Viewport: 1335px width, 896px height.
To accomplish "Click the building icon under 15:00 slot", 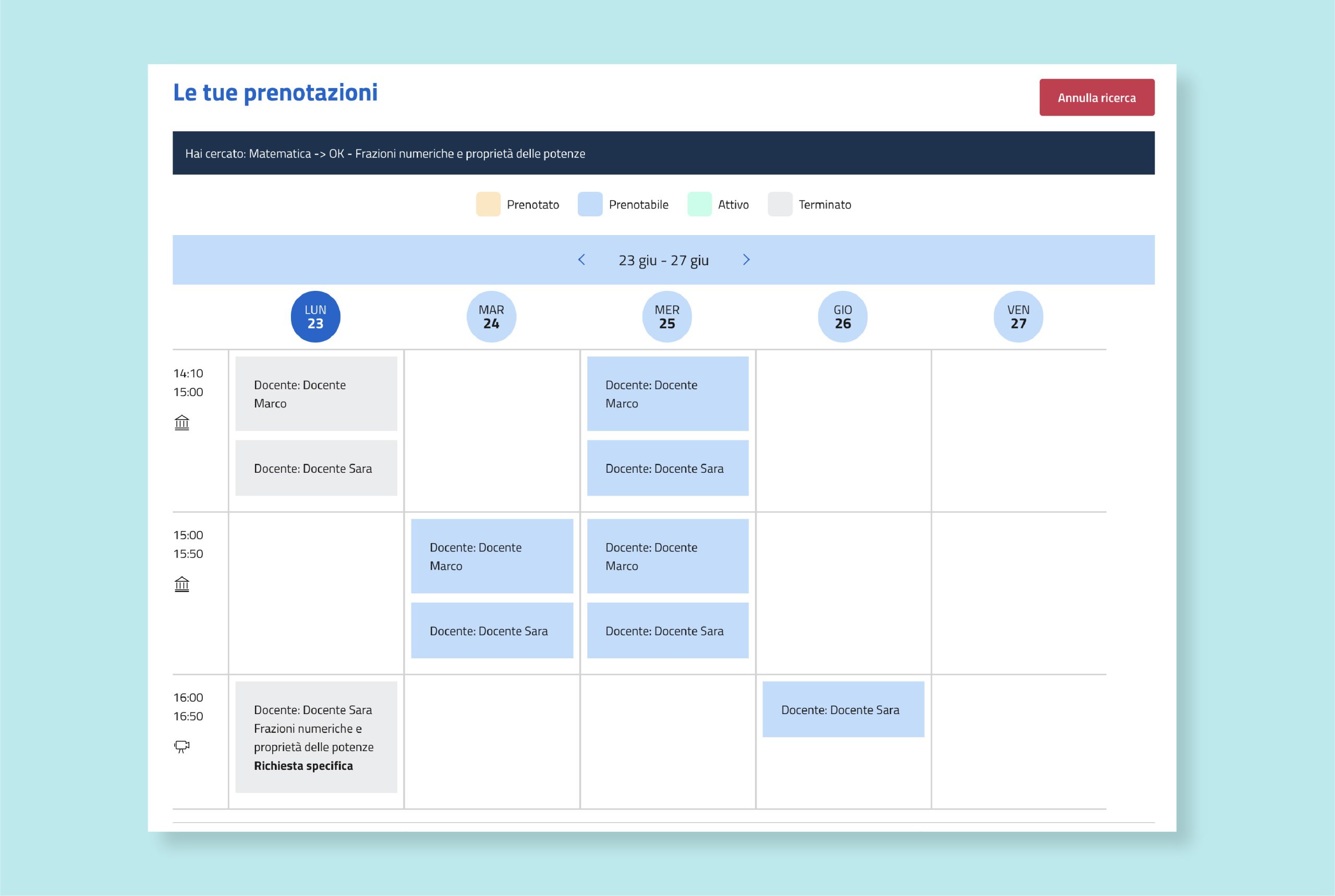I will click(182, 584).
